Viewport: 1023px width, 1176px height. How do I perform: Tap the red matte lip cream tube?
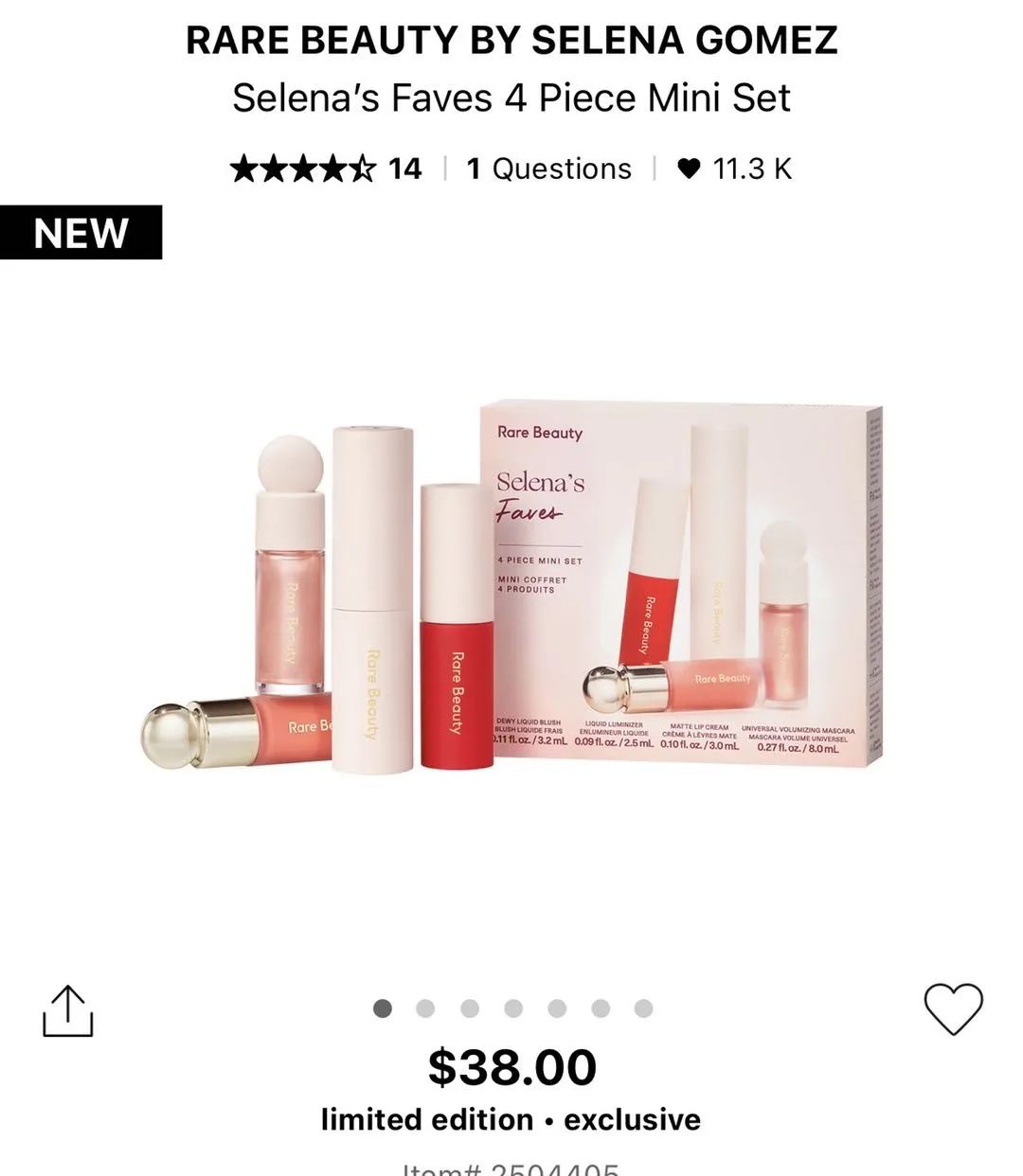point(457,627)
